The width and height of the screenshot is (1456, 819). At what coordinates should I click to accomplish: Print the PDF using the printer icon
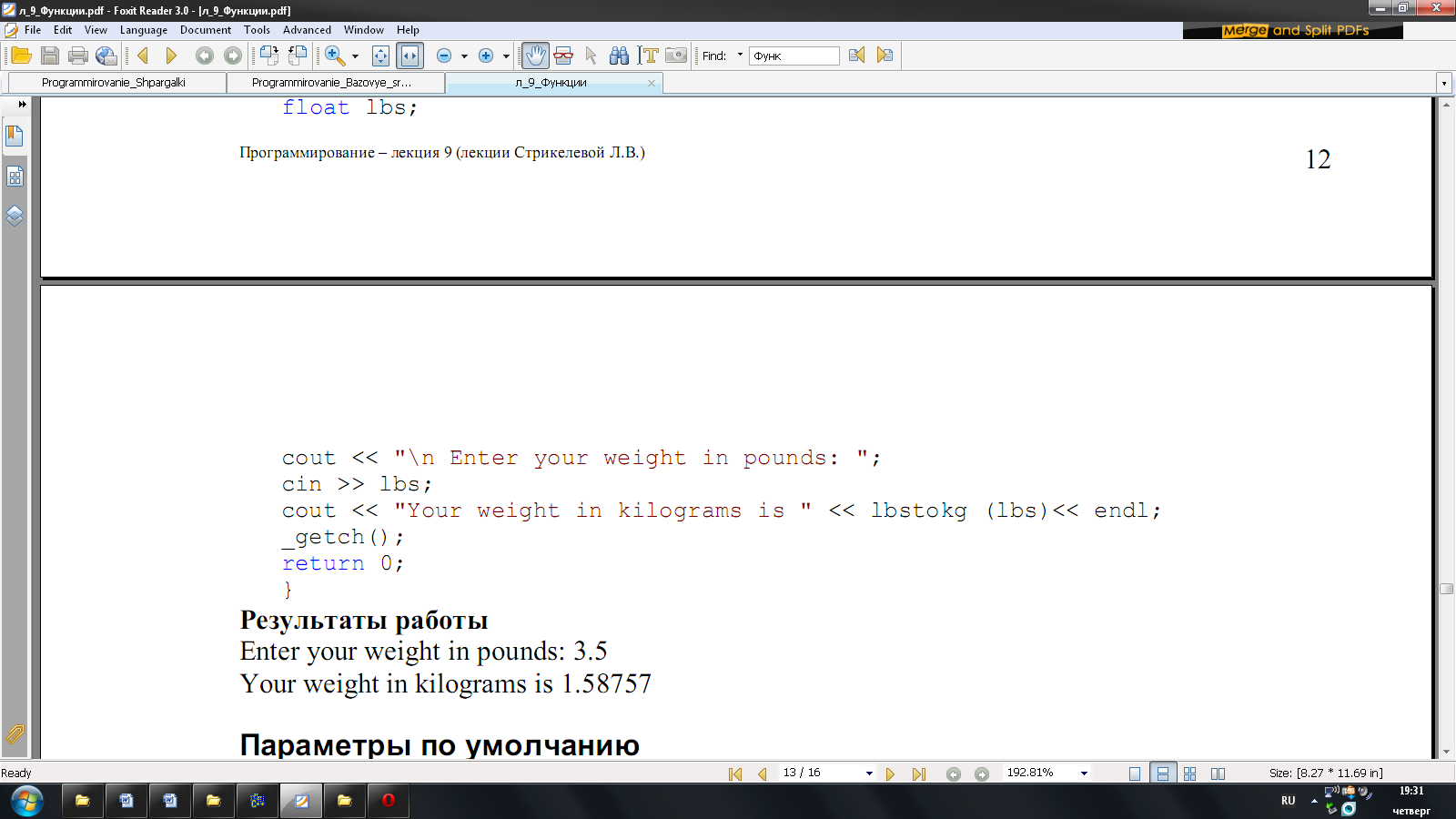coord(78,56)
